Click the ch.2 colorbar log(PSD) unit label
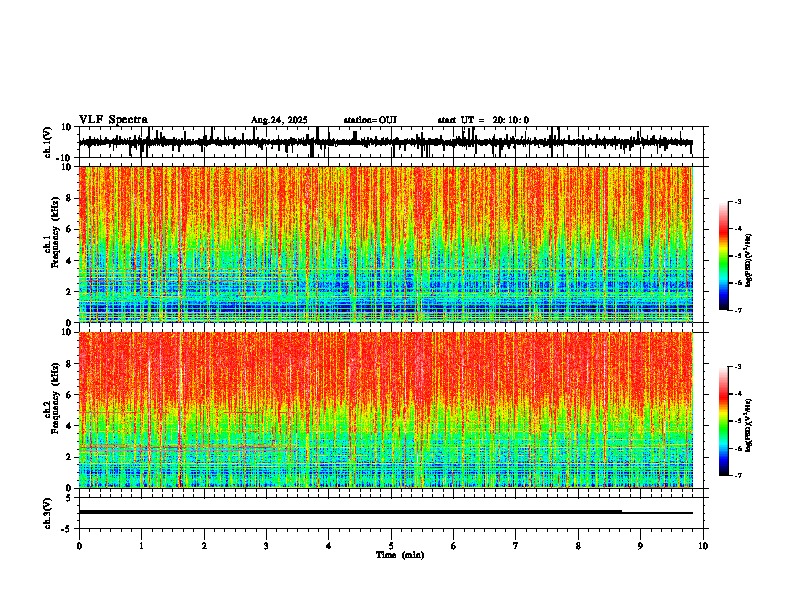 click(x=749, y=425)
